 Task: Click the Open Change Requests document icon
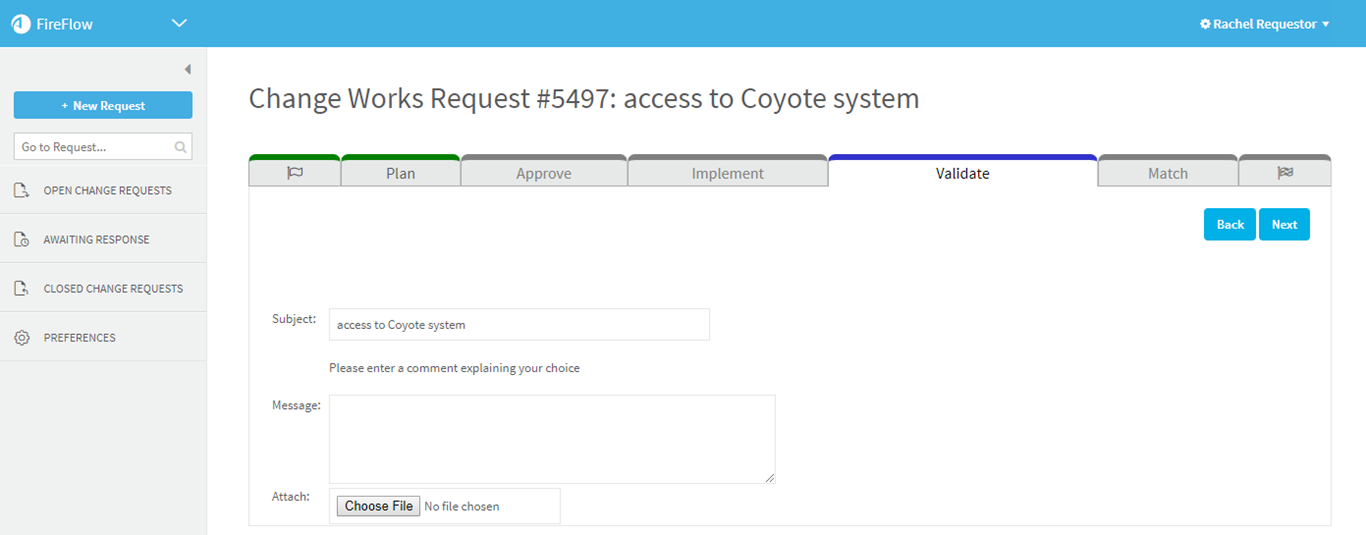point(22,190)
